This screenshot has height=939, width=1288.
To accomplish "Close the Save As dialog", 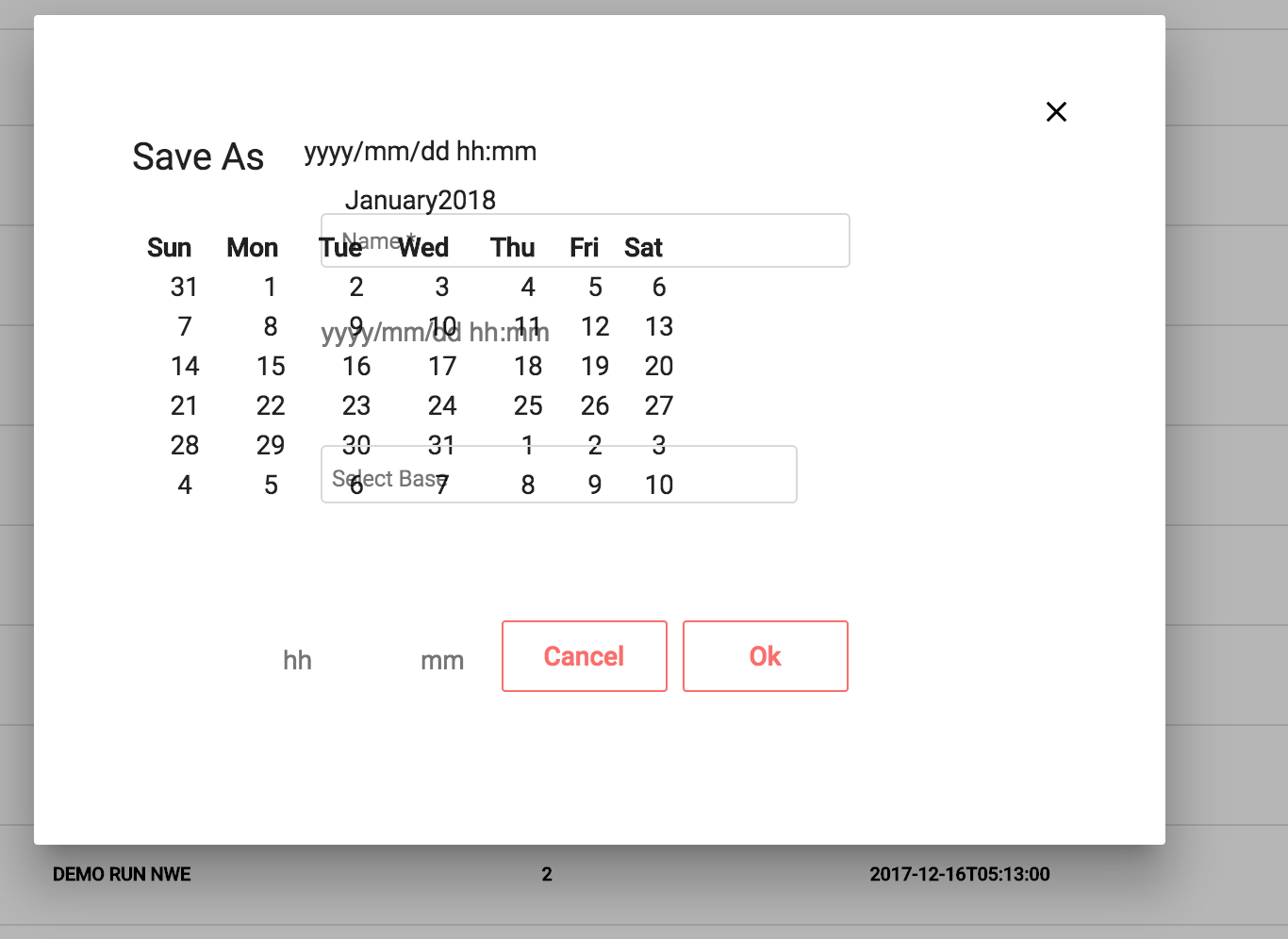I will tap(1056, 111).
